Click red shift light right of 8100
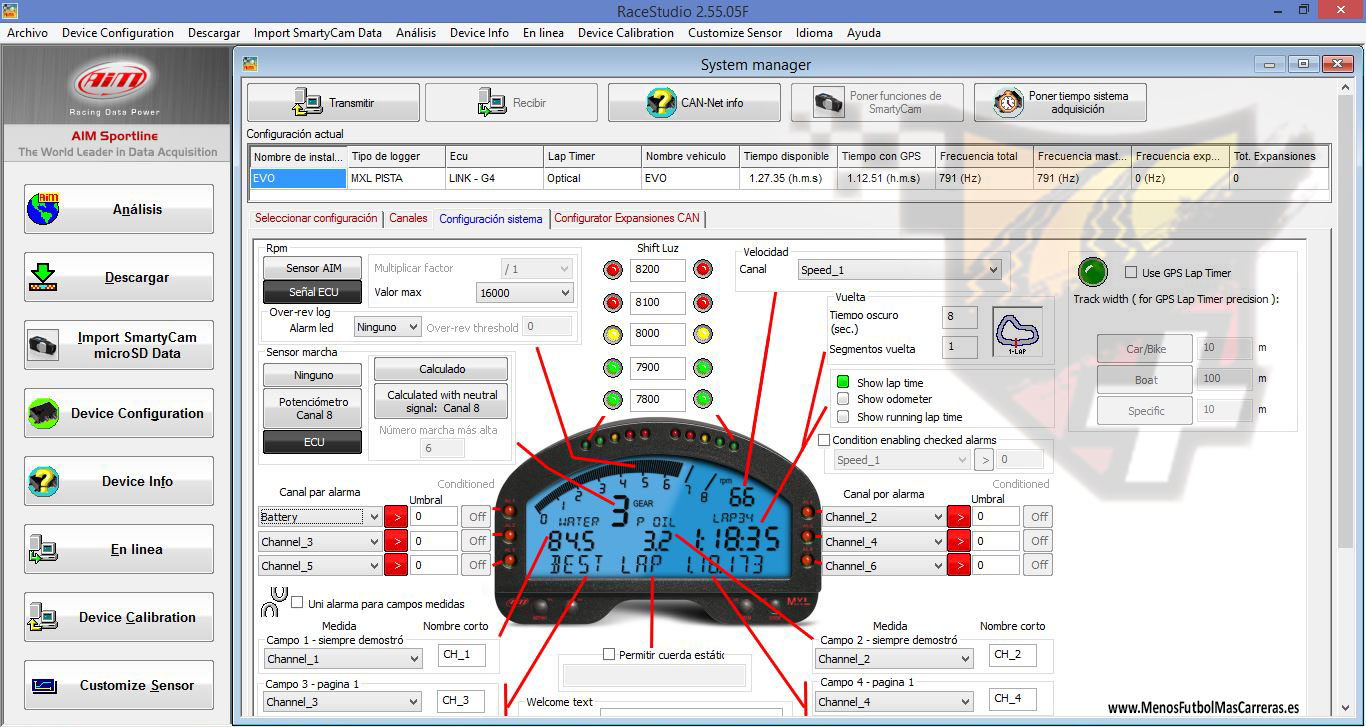 click(703, 302)
